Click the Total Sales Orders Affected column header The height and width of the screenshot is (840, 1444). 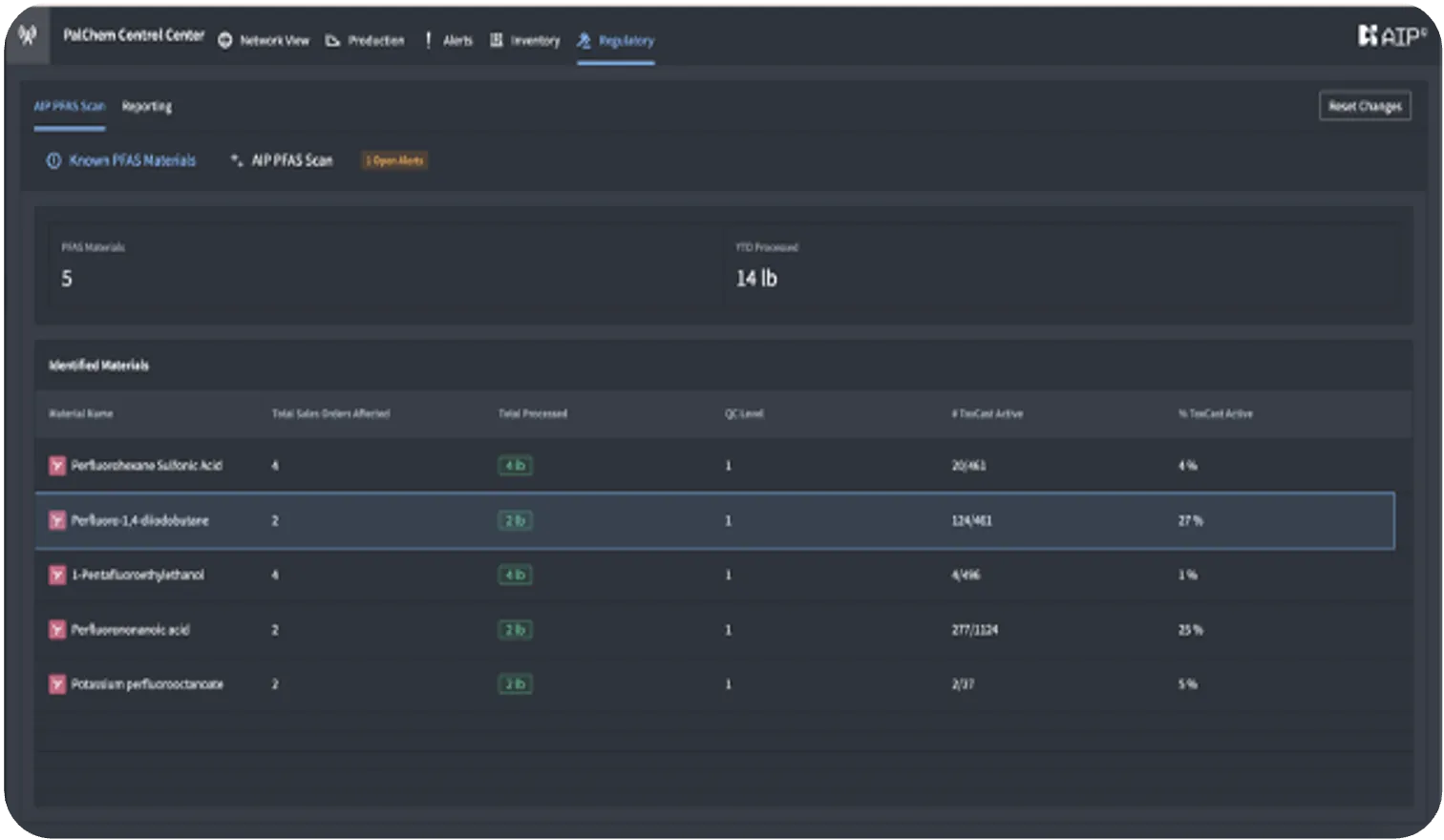coord(330,414)
